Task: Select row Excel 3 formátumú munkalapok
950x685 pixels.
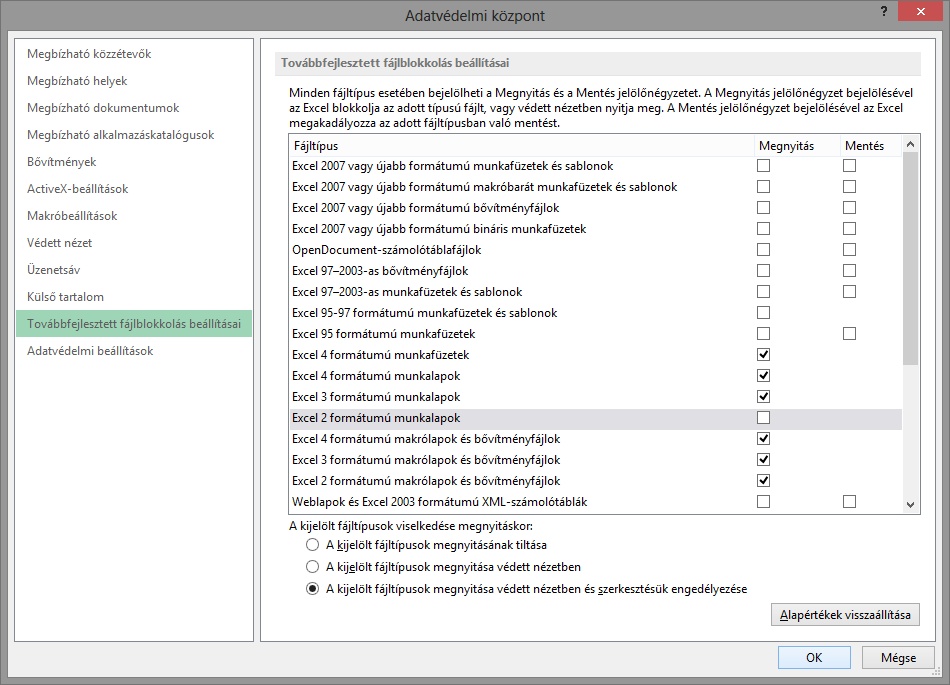Action: [x=596, y=397]
